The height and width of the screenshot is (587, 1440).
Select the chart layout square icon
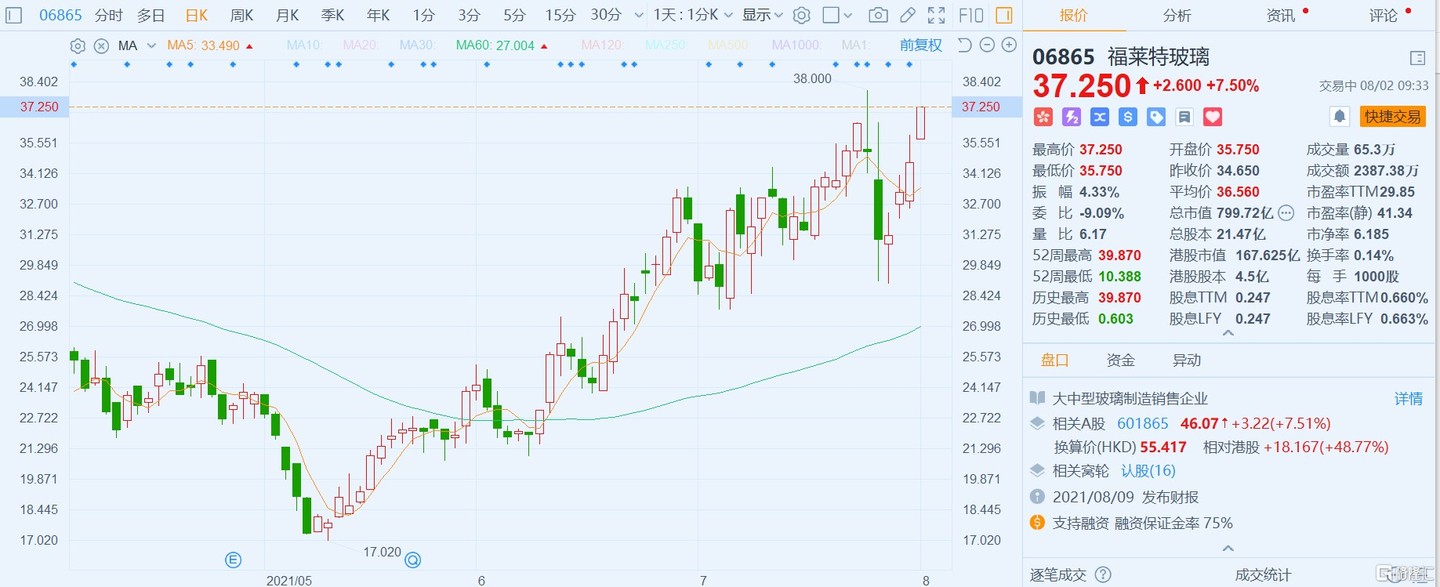(829, 15)
